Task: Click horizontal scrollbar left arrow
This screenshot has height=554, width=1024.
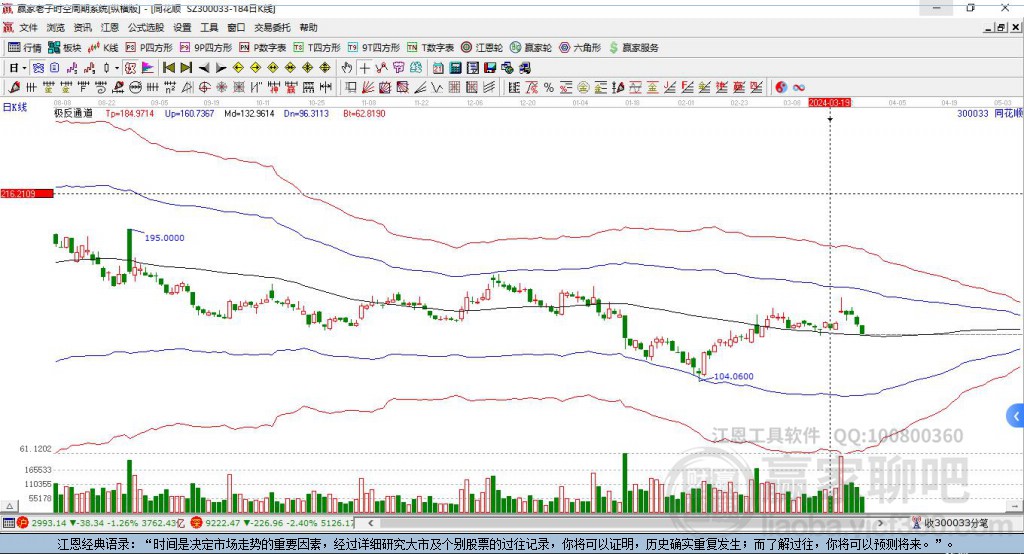Action: pyautogui.click(x=370, y=523)
